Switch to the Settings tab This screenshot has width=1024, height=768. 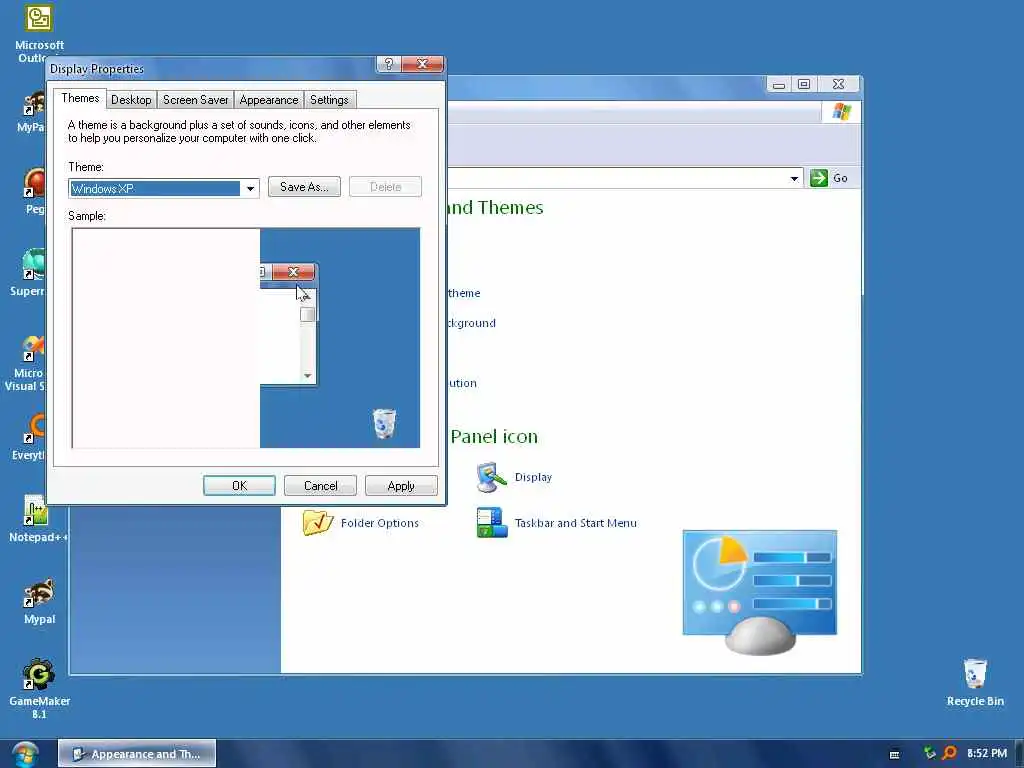[329, 100]
